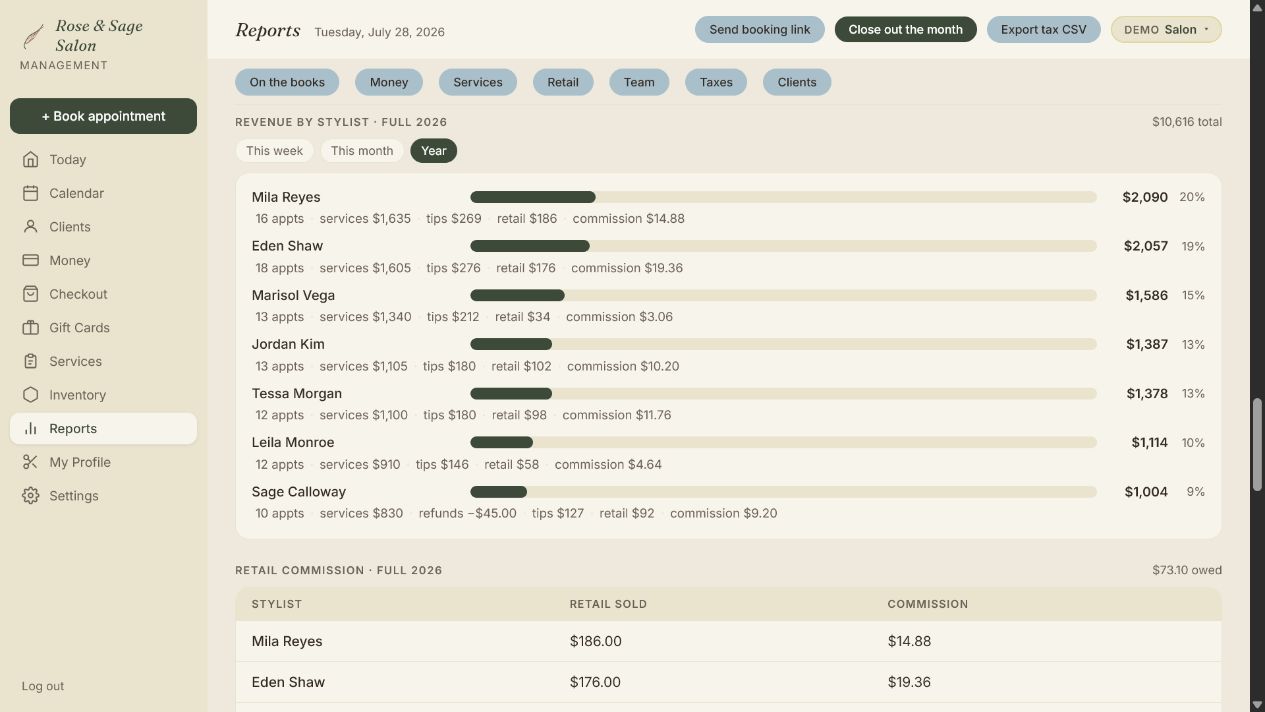Click the STYLIST column header
1265x712 pixels.
tap(277, 604)
